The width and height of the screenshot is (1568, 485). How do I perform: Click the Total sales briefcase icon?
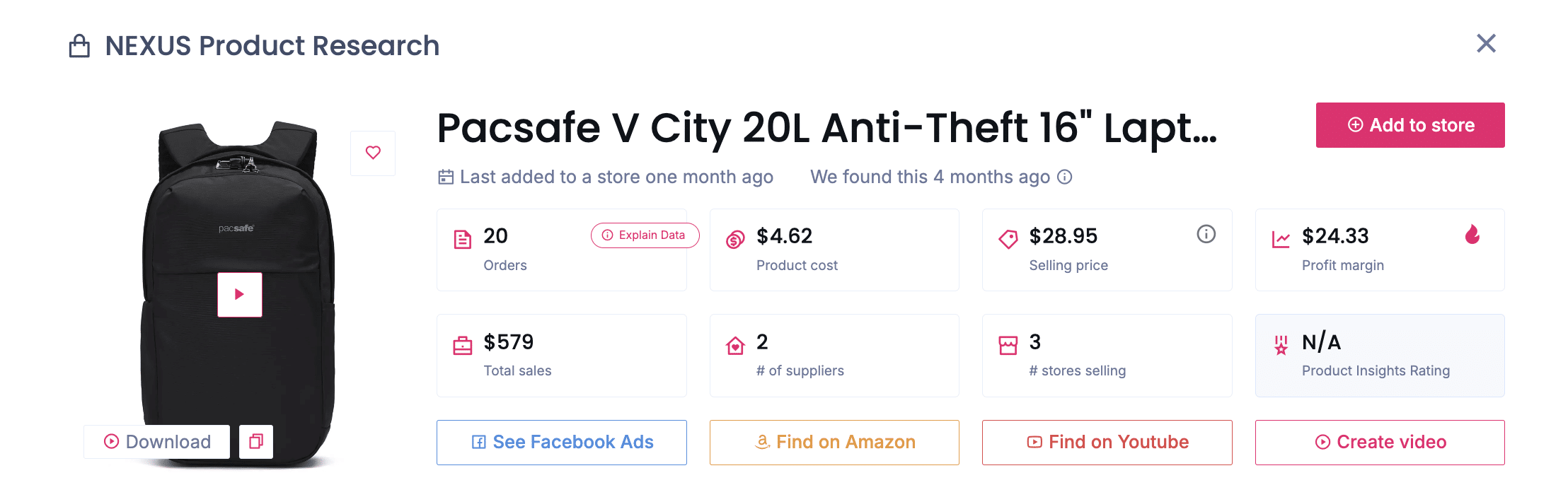462,346
